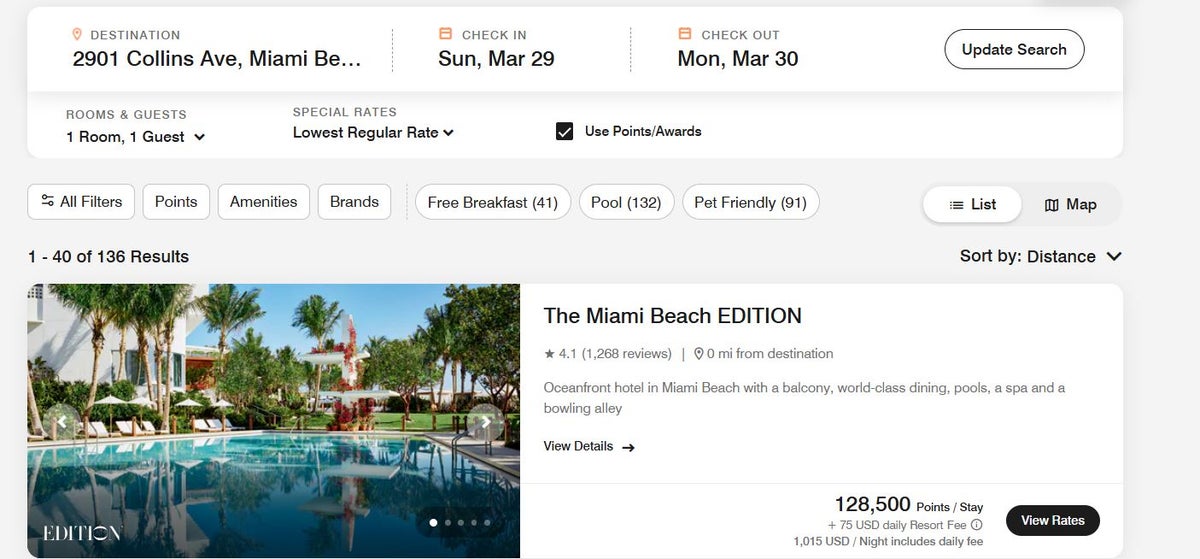Toggle Pet Friendly (91) filter
The width and height of the screenshot is (1200, 559).
point(750,202)
